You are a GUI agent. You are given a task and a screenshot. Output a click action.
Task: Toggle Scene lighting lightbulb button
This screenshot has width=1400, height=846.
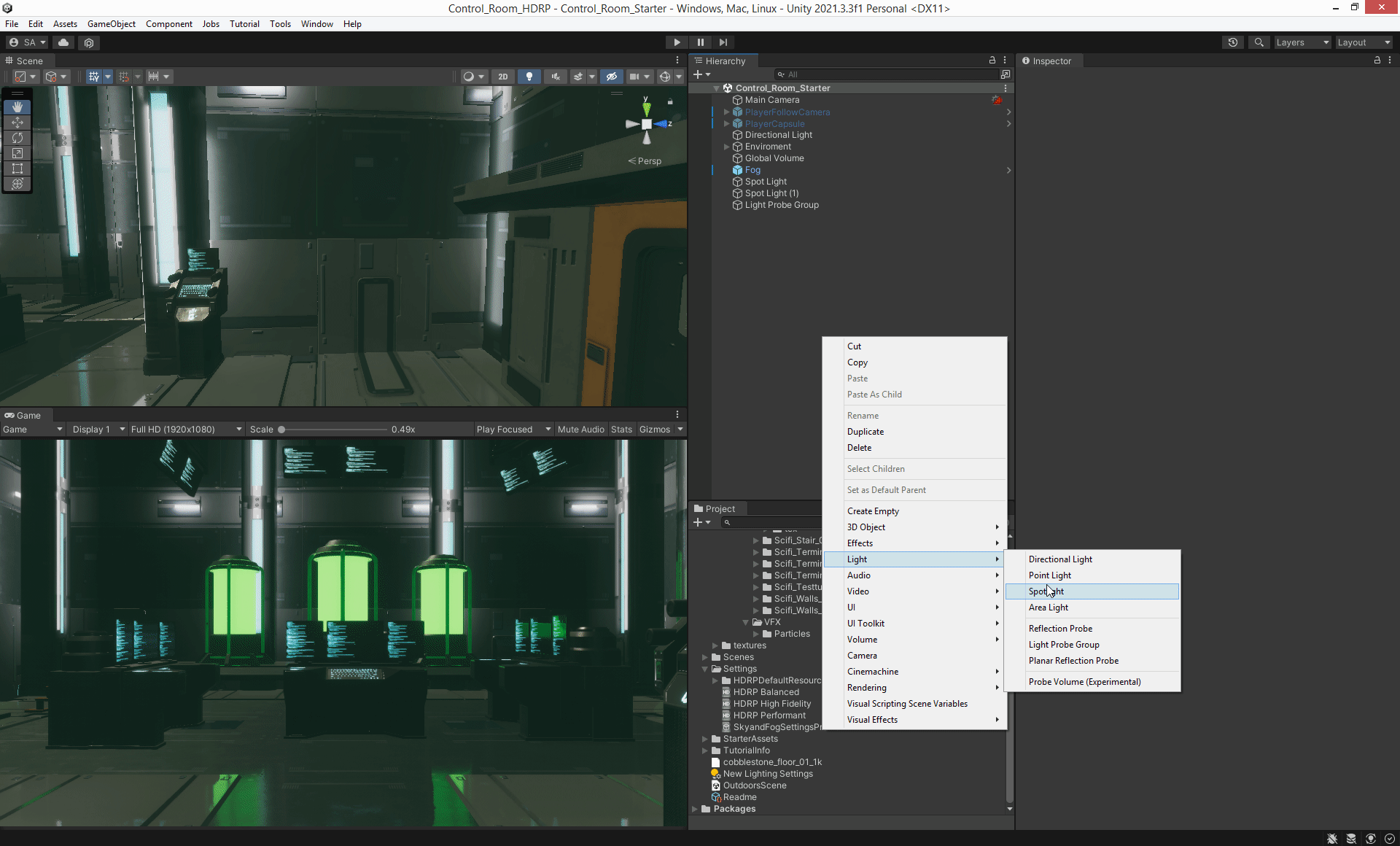pos(529,77)
